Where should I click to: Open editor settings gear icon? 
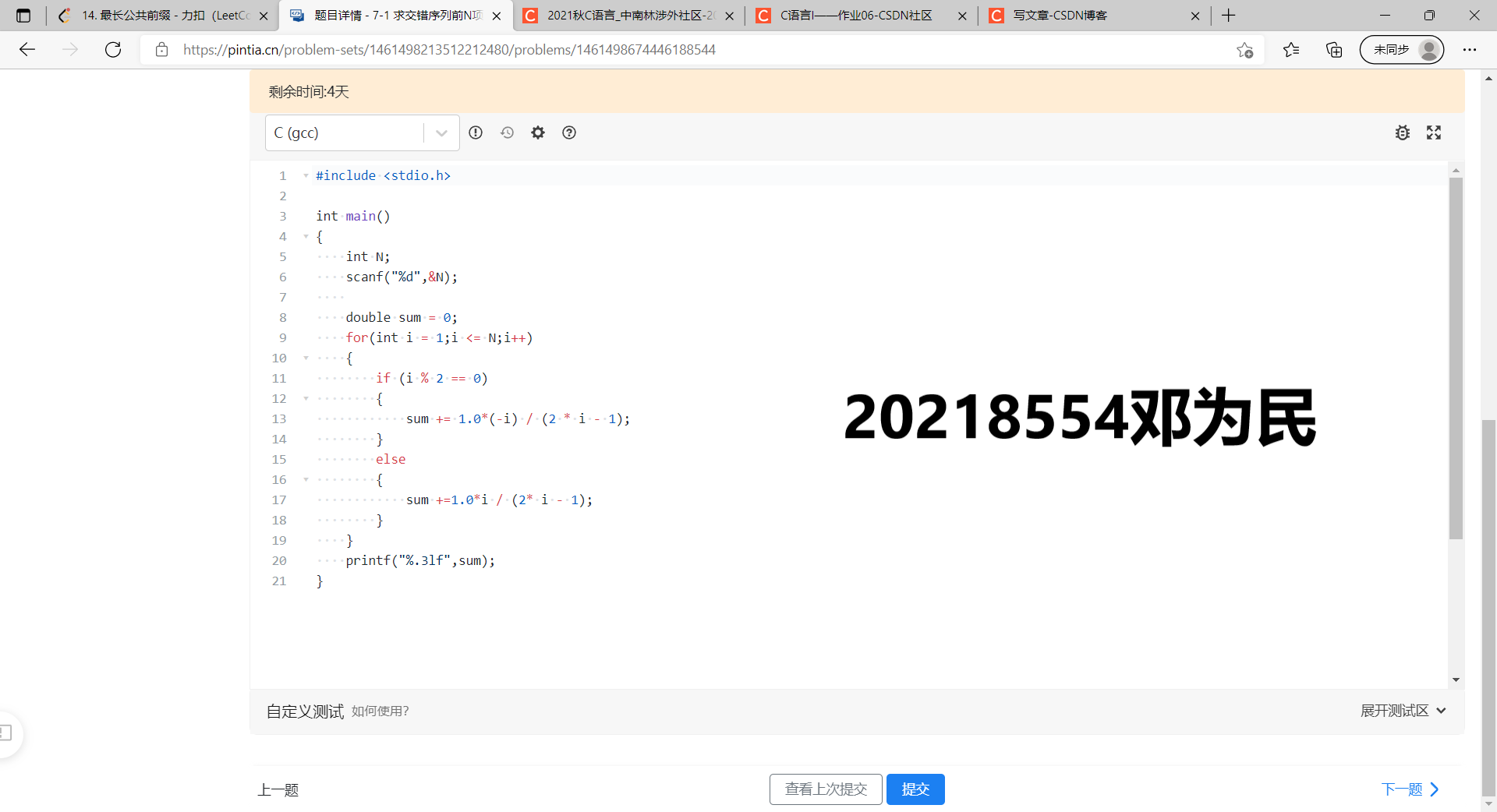pyautogui.click(x=538, y=132)
